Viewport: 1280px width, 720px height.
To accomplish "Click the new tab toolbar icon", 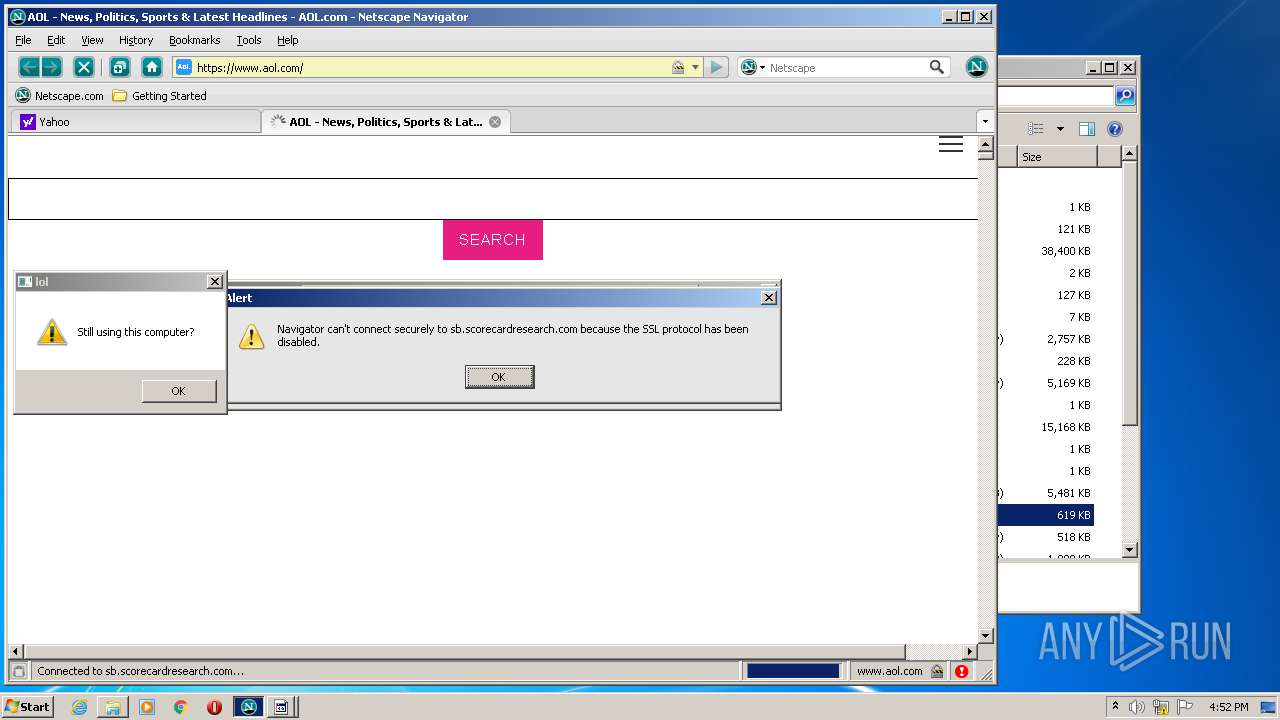I will point(119,67).
